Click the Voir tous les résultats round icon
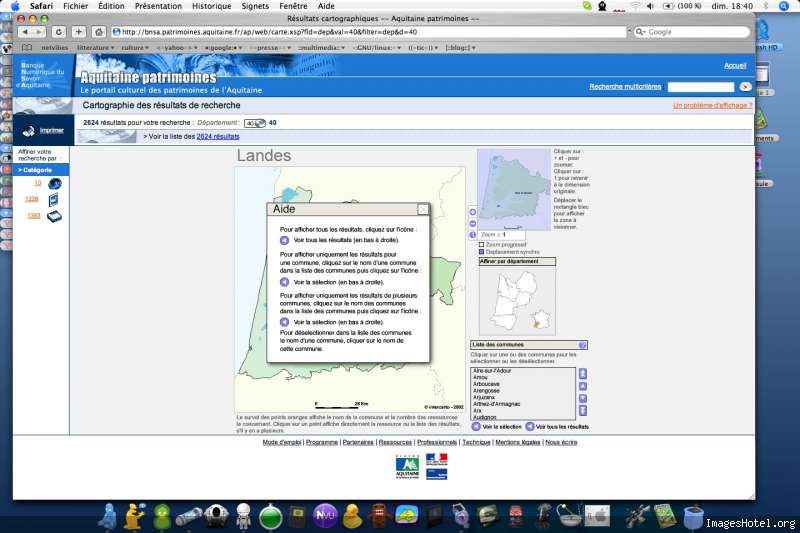The width and height of the screenshot is (800, 533). (x=530, y=426)
